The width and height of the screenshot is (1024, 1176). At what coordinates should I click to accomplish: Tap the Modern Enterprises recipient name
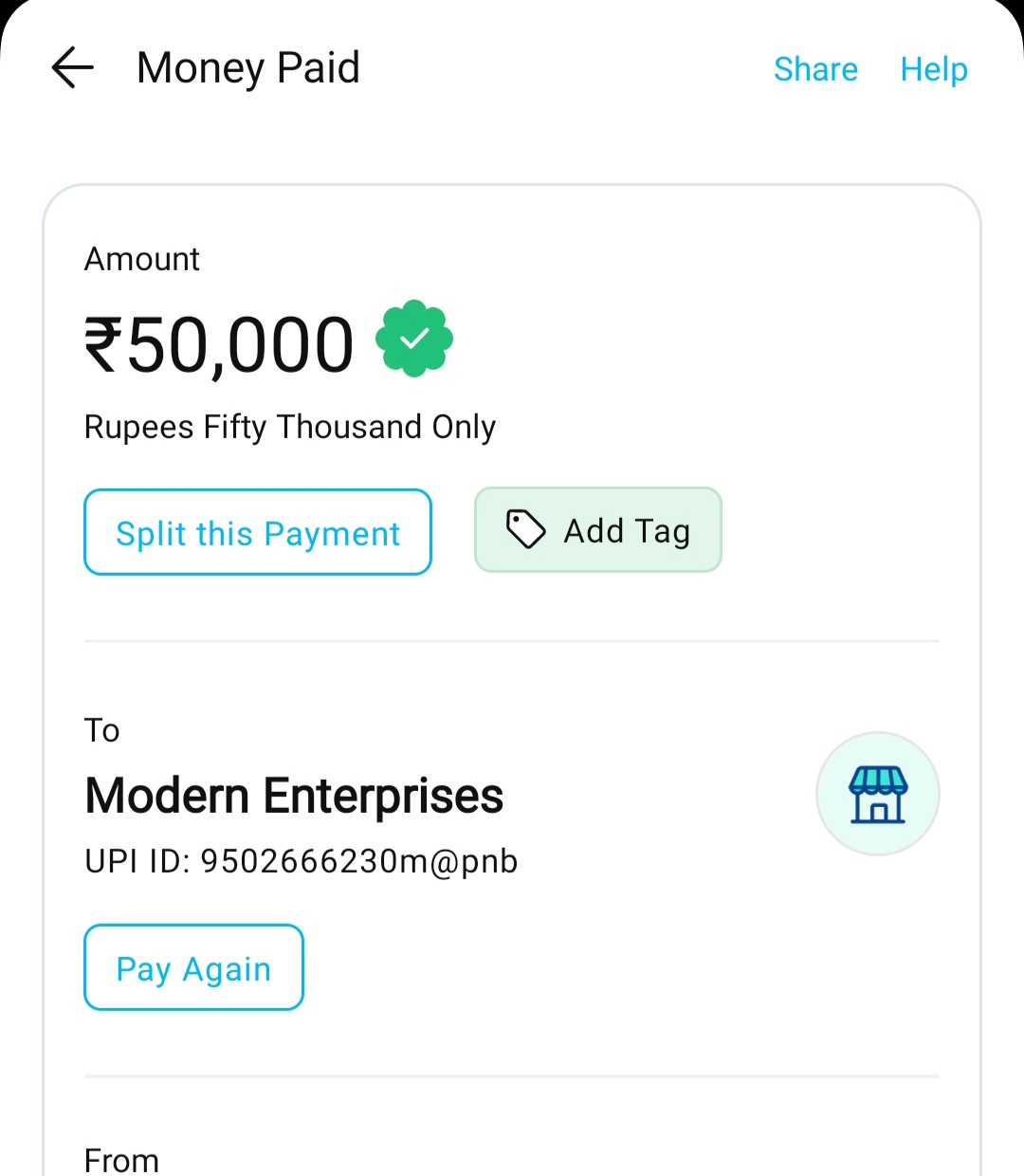(294, 795)
